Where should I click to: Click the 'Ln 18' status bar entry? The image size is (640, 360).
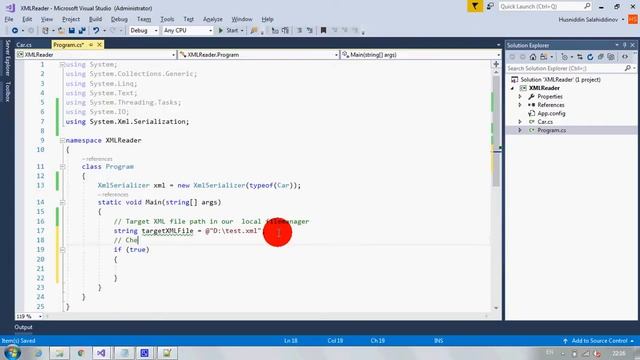click(291, 341)
